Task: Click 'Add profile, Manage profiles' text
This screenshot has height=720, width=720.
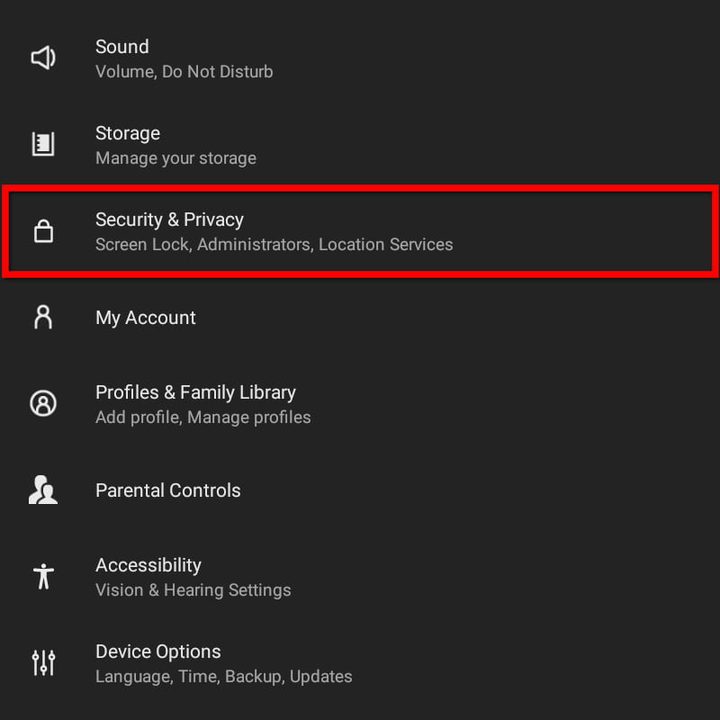Action: [x=203, y=417]
